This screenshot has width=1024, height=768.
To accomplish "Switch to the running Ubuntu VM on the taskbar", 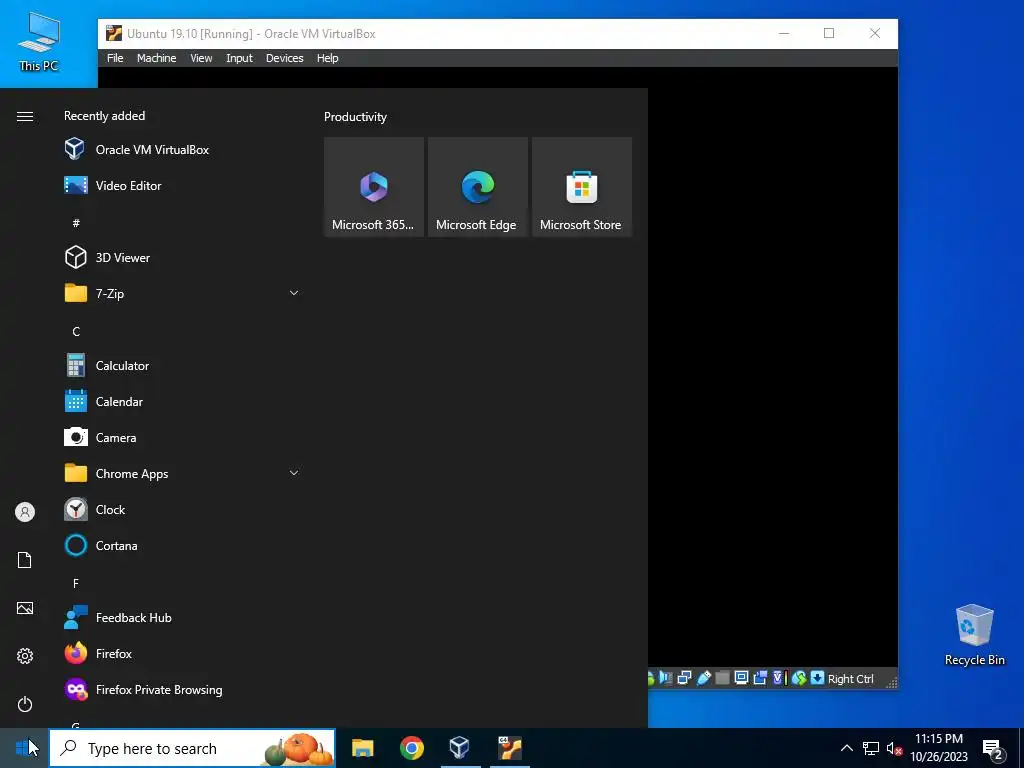I will pos(509,748).
